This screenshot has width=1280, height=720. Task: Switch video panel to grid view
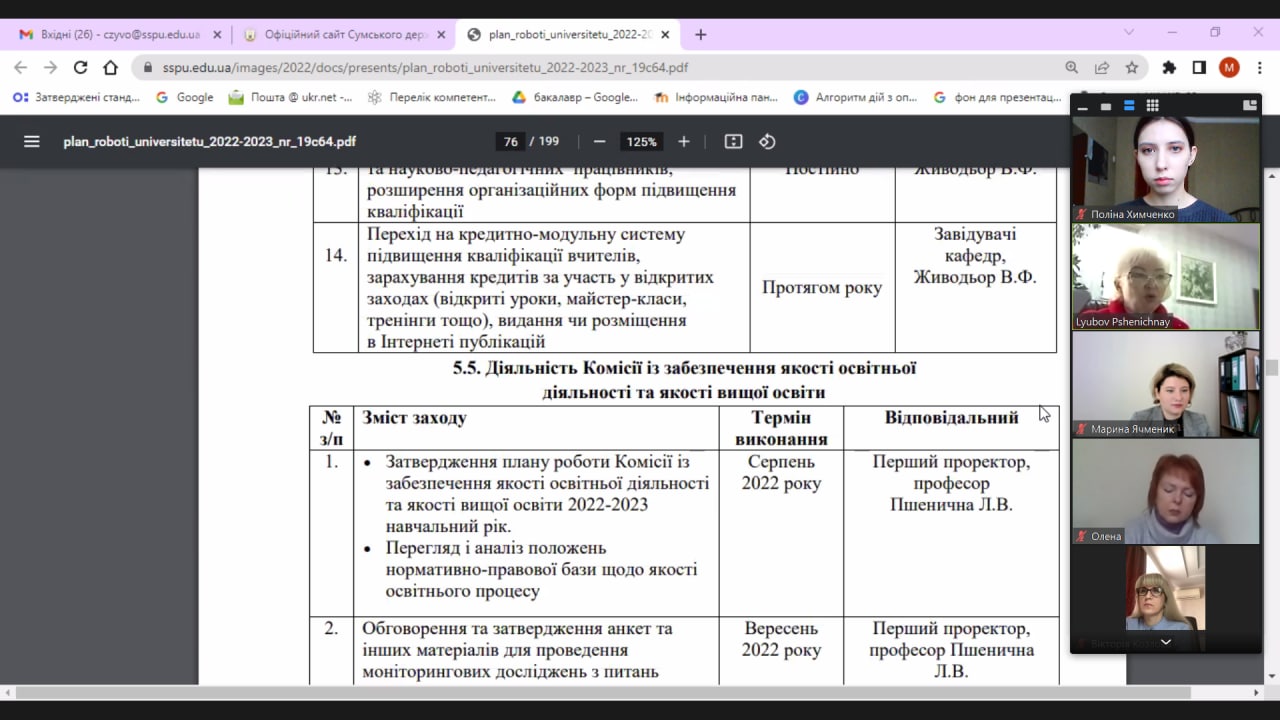(1152, 106)
